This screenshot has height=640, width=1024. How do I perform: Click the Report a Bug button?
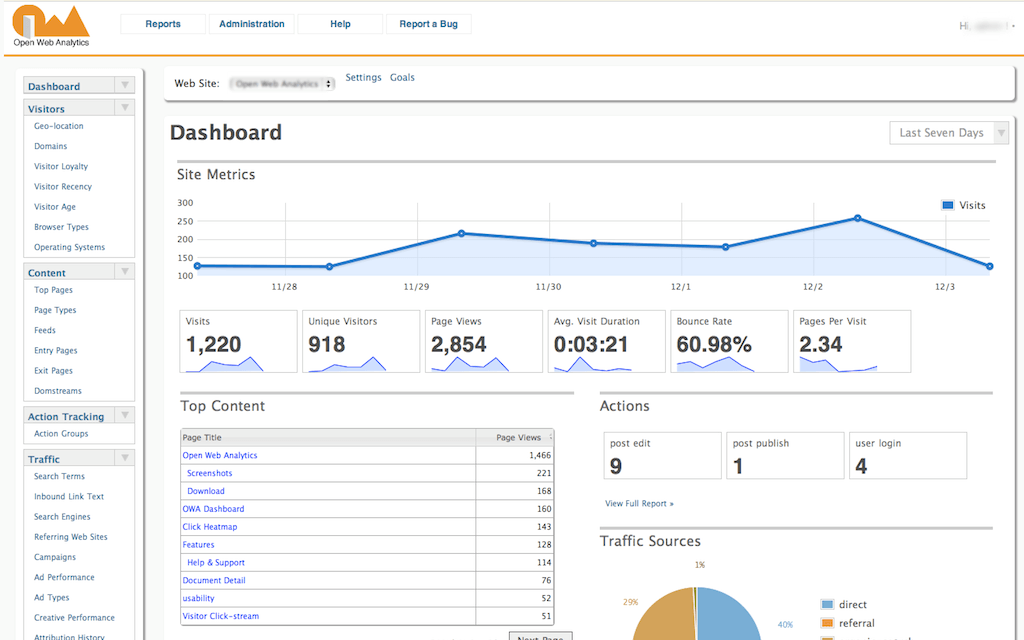428,24
